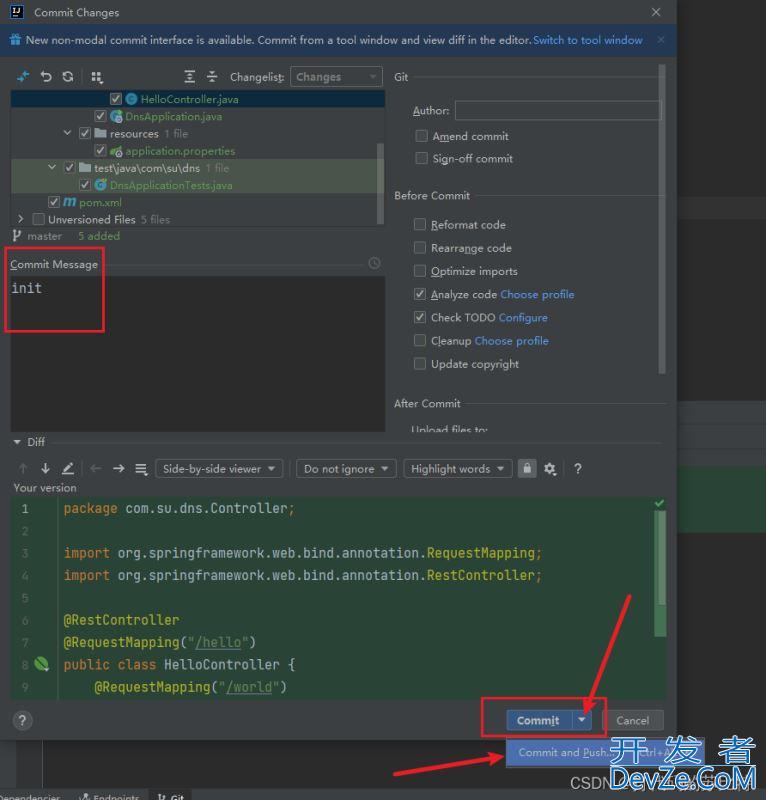Click the Expand All tree icon
Image resolution: width=766 pixels, height=800 pixels.
189,77
